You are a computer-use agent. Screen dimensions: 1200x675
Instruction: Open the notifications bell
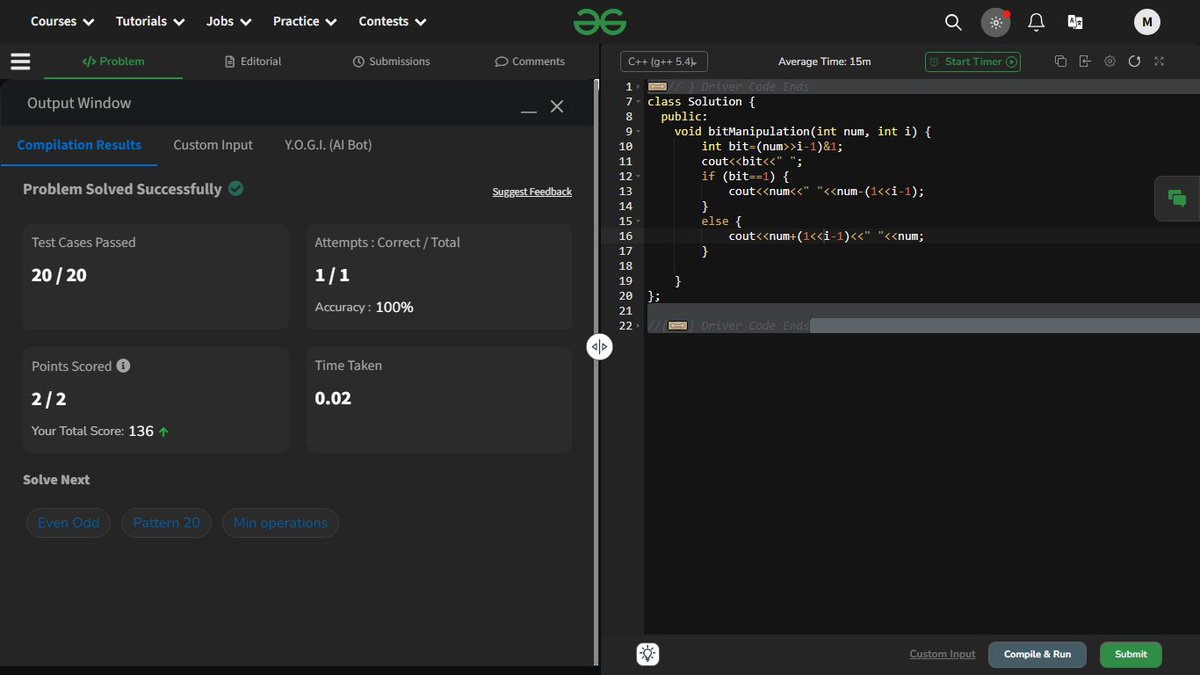(x=1036, y=22)
